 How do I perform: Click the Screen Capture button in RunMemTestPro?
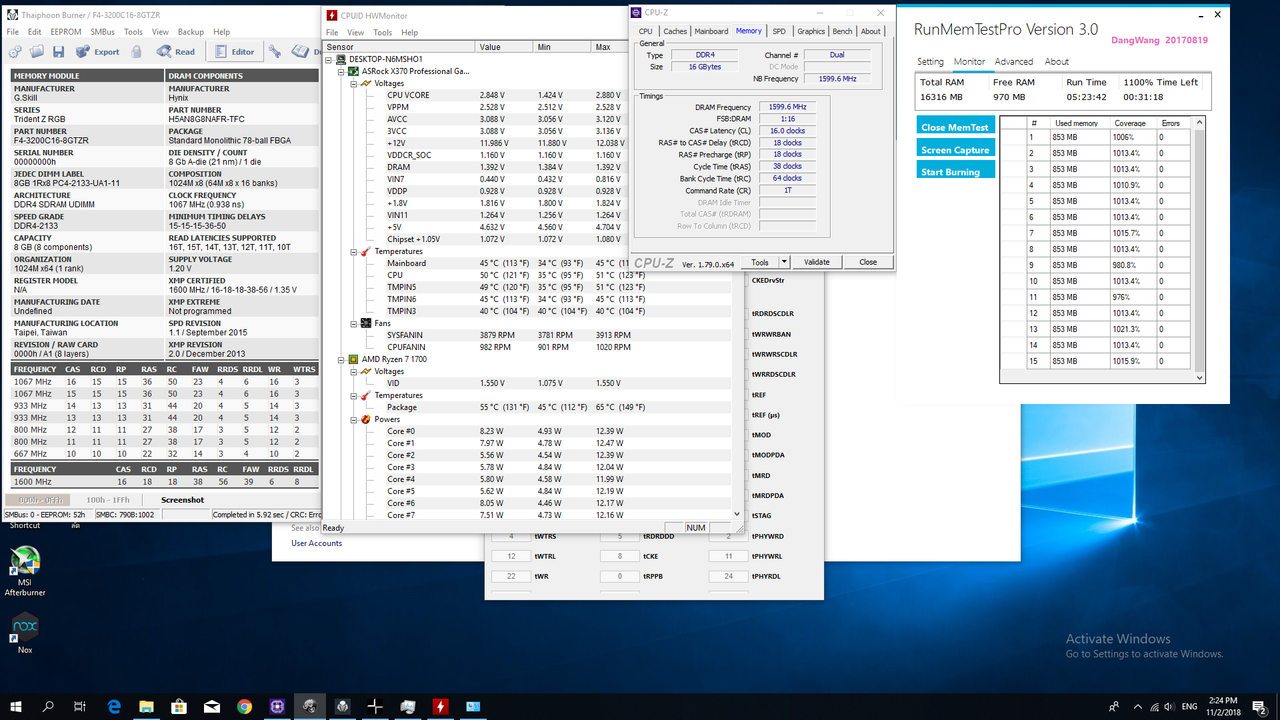pos(955,149)
